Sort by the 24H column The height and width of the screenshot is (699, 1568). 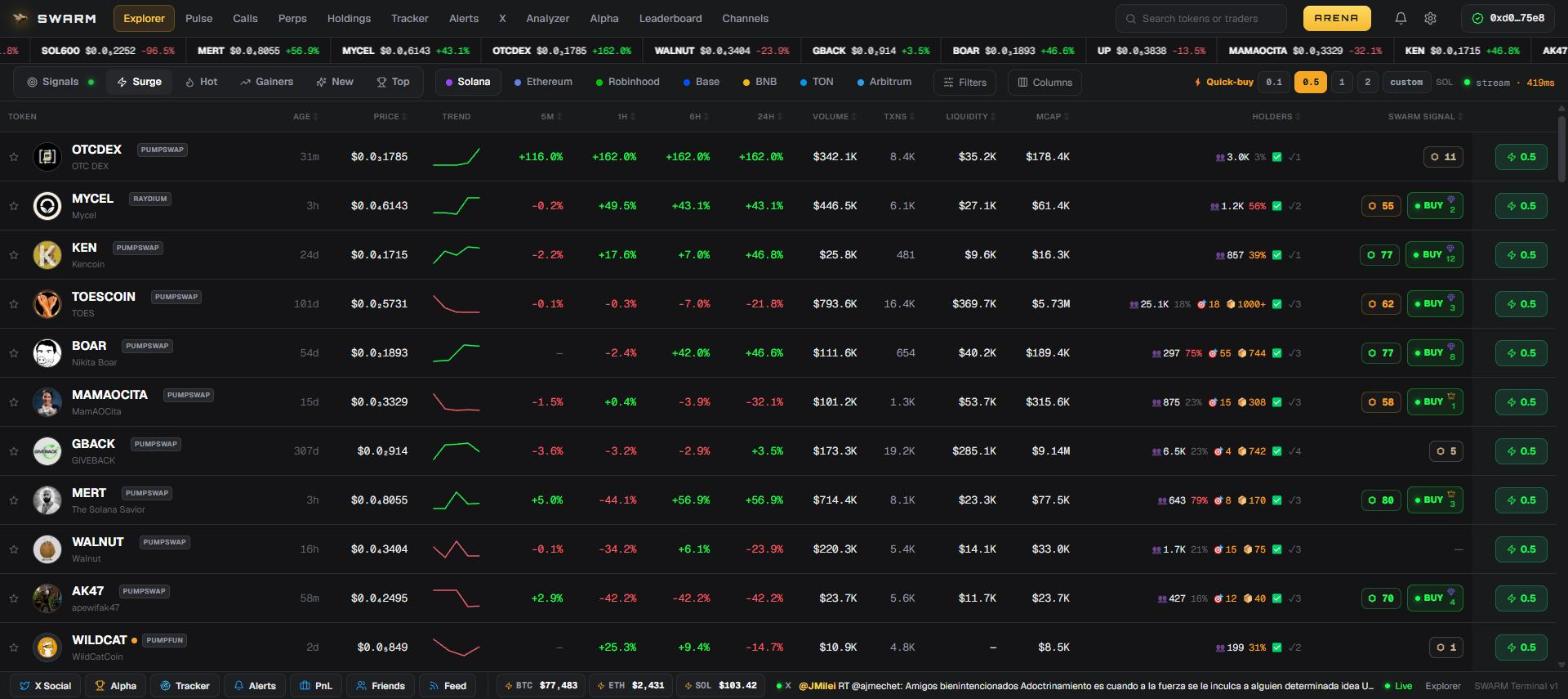[x=769, y=117]
